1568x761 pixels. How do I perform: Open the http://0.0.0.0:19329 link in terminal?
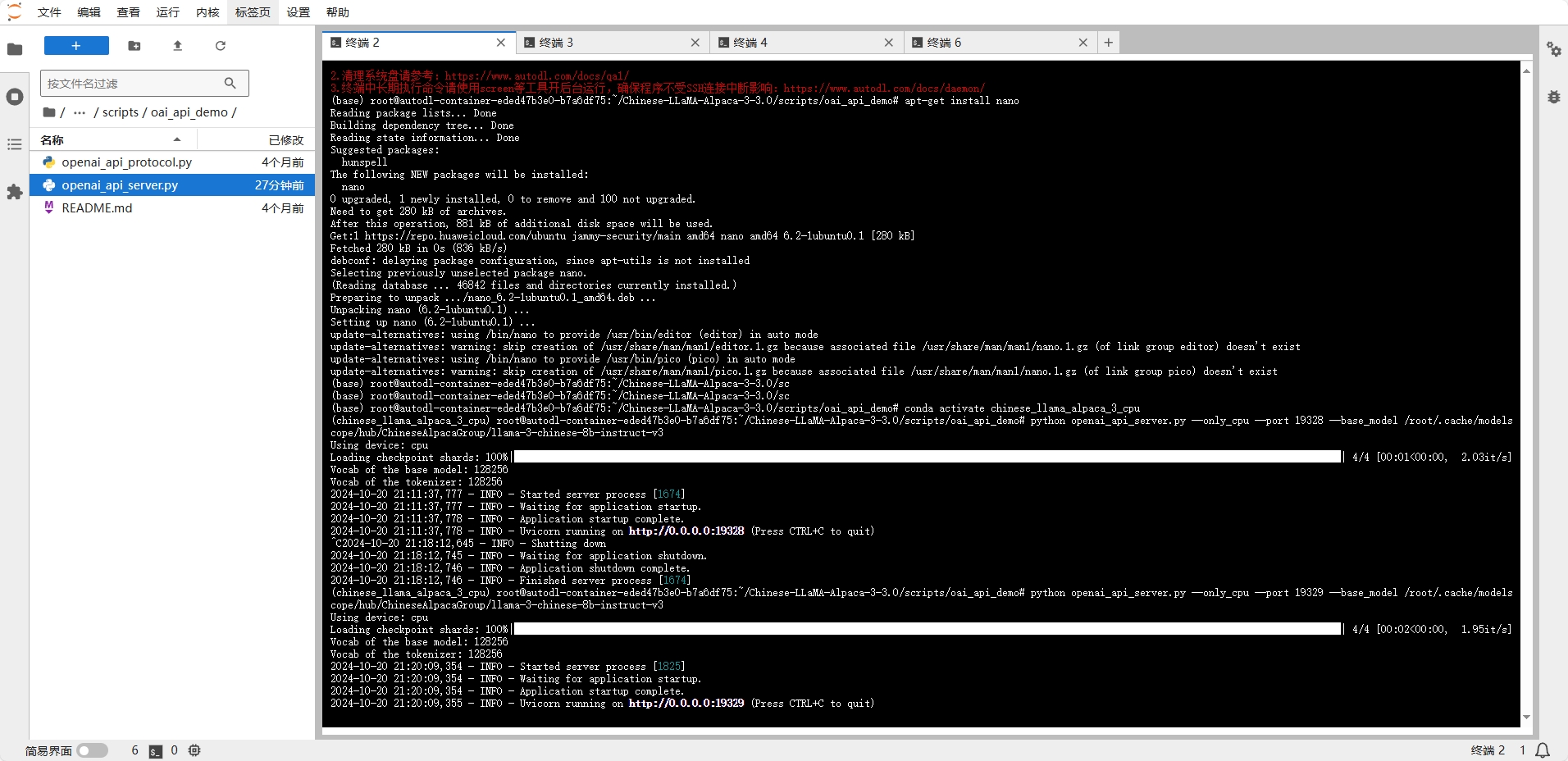(686, 704)
